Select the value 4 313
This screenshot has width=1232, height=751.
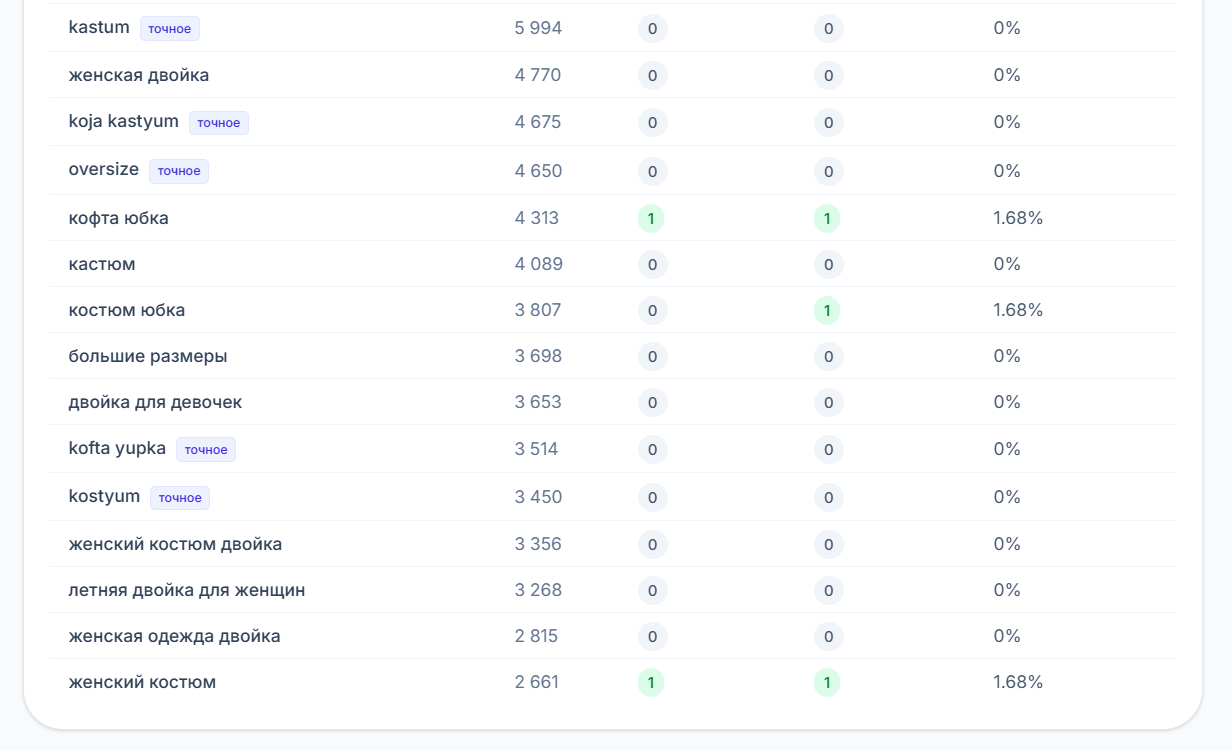pos(537,218)
